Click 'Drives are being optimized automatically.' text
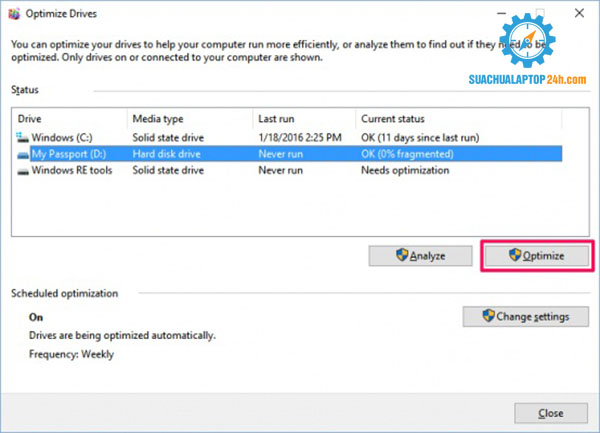This screenshot has height=433, width=600. click(122, 335)
